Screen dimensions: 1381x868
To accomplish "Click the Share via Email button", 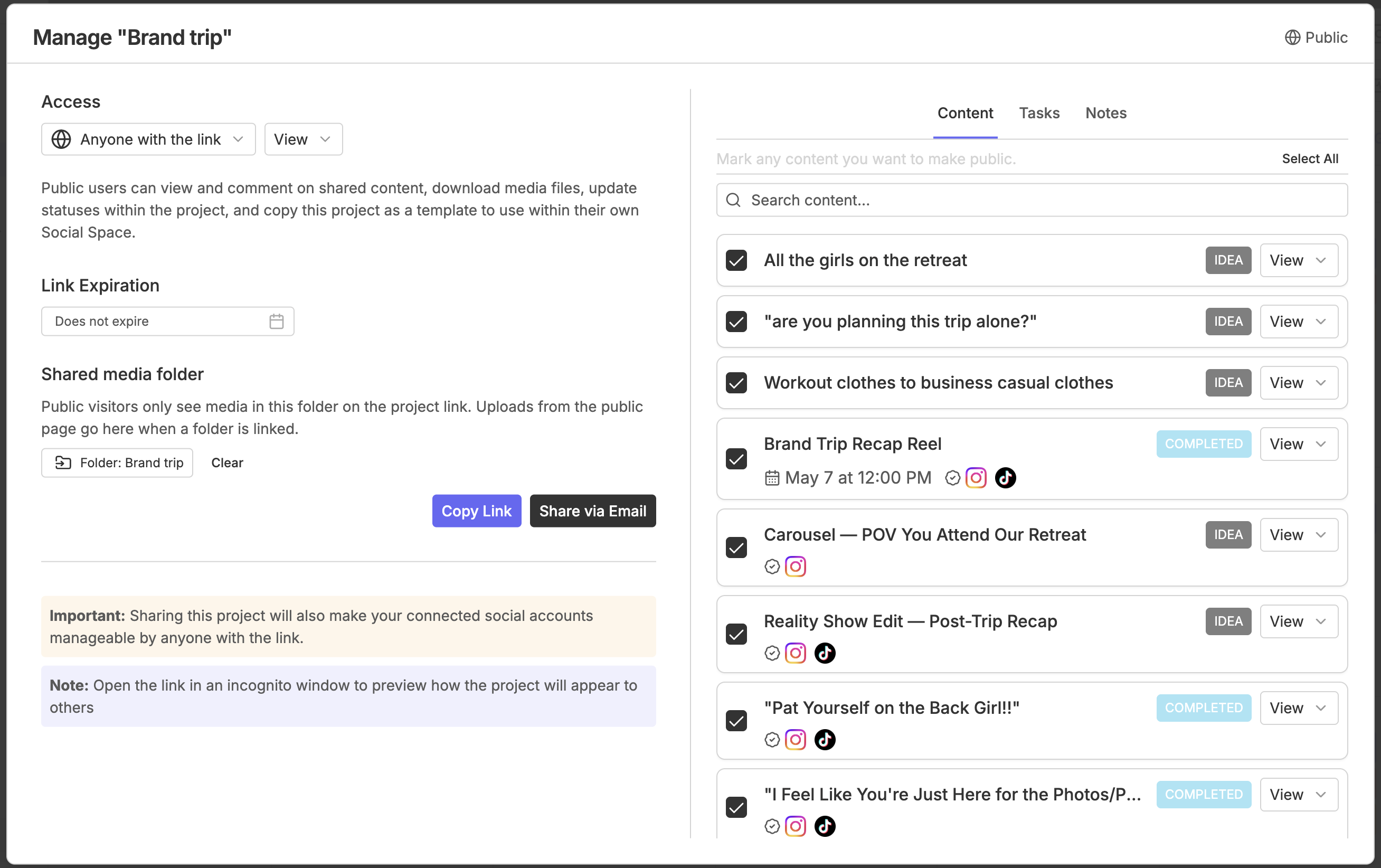I will 592,511.
